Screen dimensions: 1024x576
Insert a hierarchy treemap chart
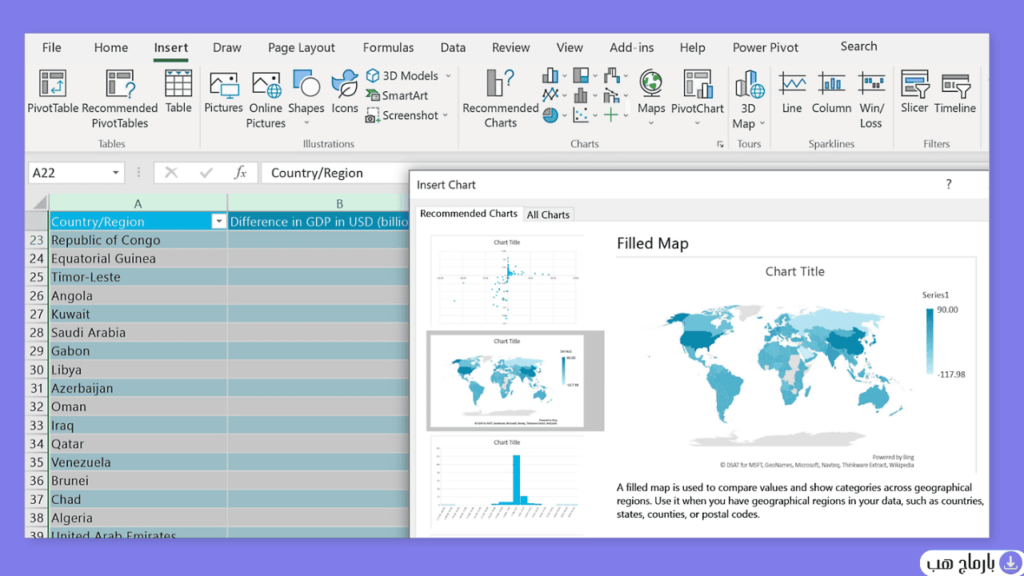click(581, 76)
